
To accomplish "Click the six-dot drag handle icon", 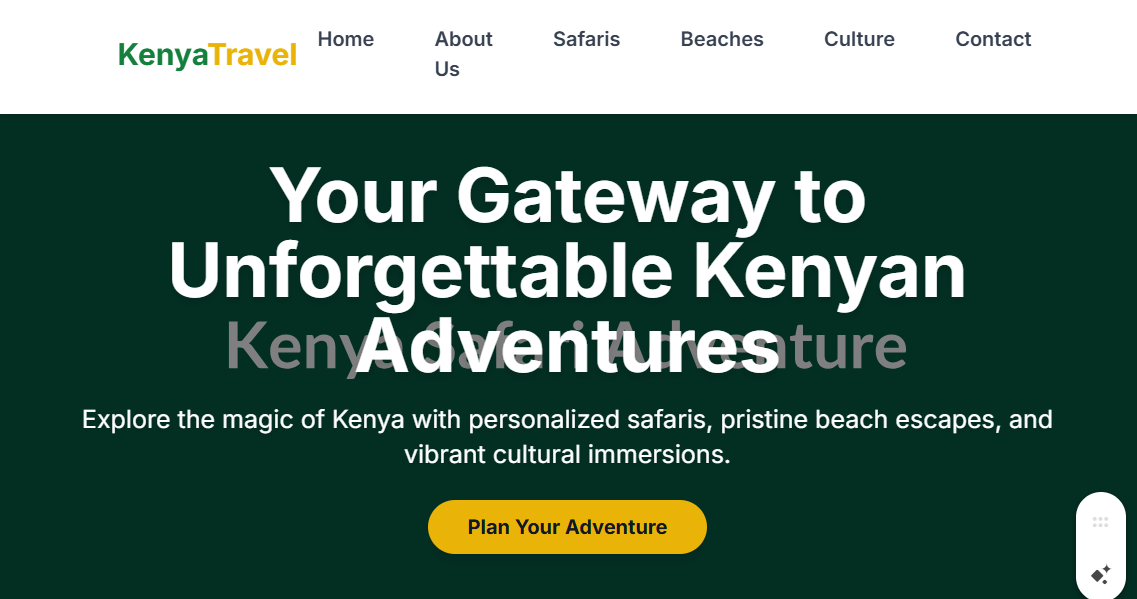I will (x=1100, y=522).
